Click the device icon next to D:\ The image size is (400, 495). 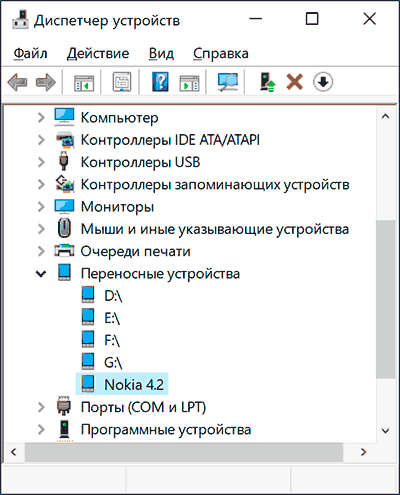click(x=88, y=295)
